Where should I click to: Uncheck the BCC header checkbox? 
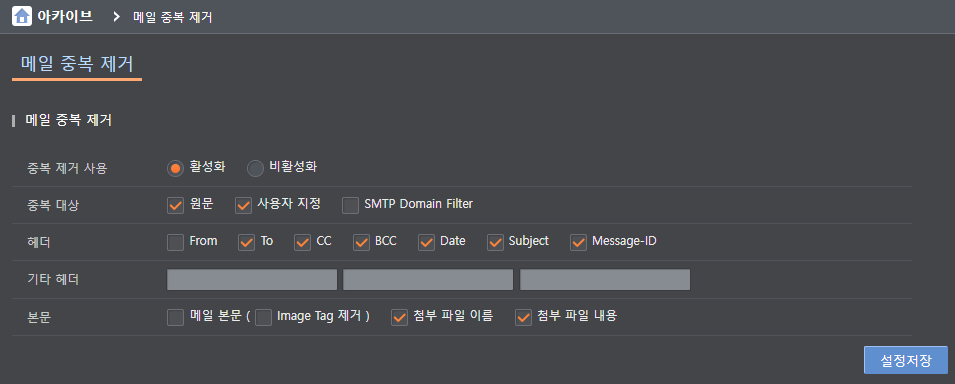(361, 243)
